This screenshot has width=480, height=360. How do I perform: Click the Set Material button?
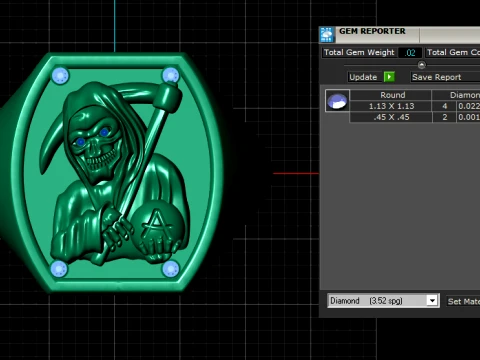(464, 301)
